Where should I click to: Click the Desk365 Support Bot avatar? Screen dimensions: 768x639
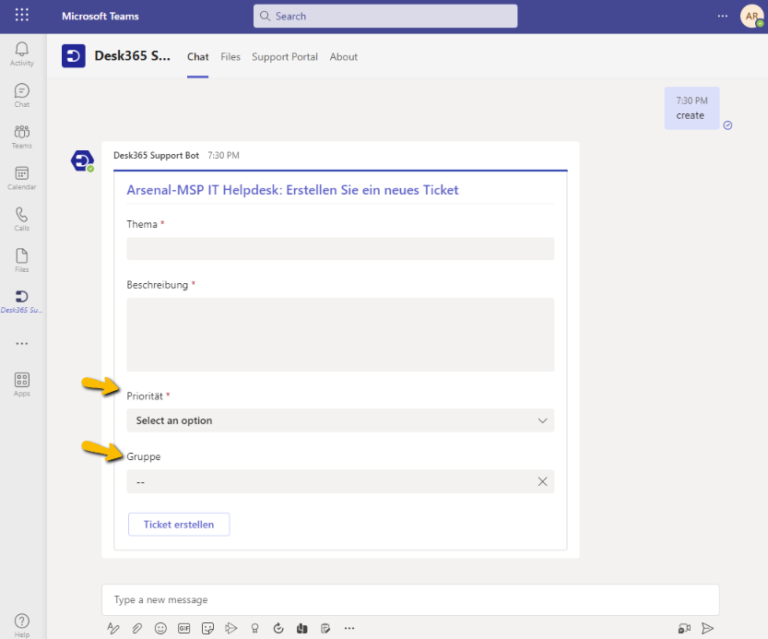pyautogui.click(x=82, y=161)
